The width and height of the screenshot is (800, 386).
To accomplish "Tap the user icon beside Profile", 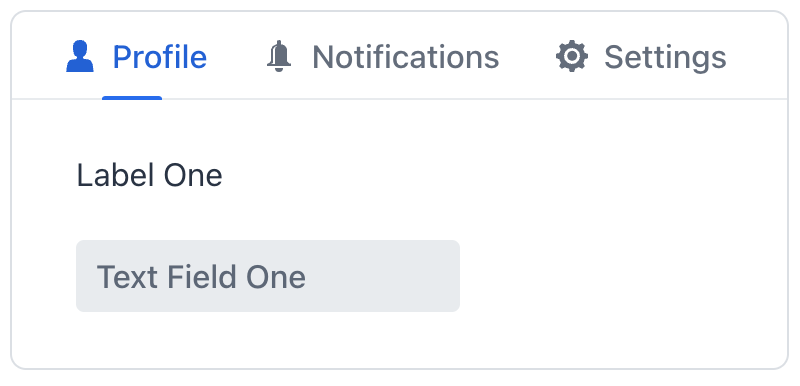I will pos(80,57).
